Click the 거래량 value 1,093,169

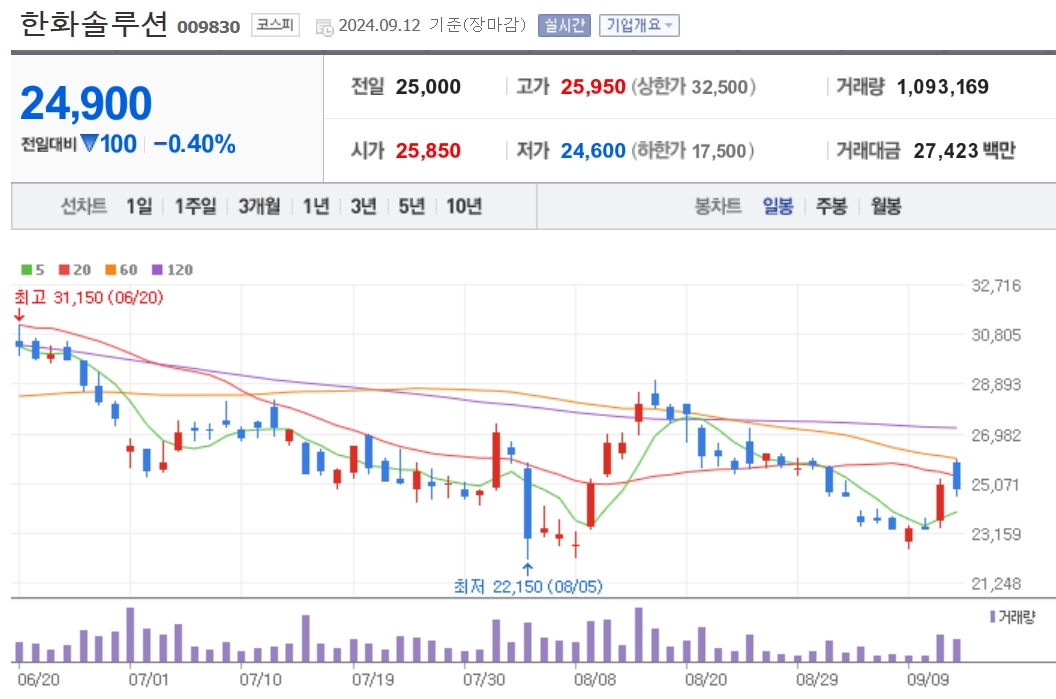943,87
